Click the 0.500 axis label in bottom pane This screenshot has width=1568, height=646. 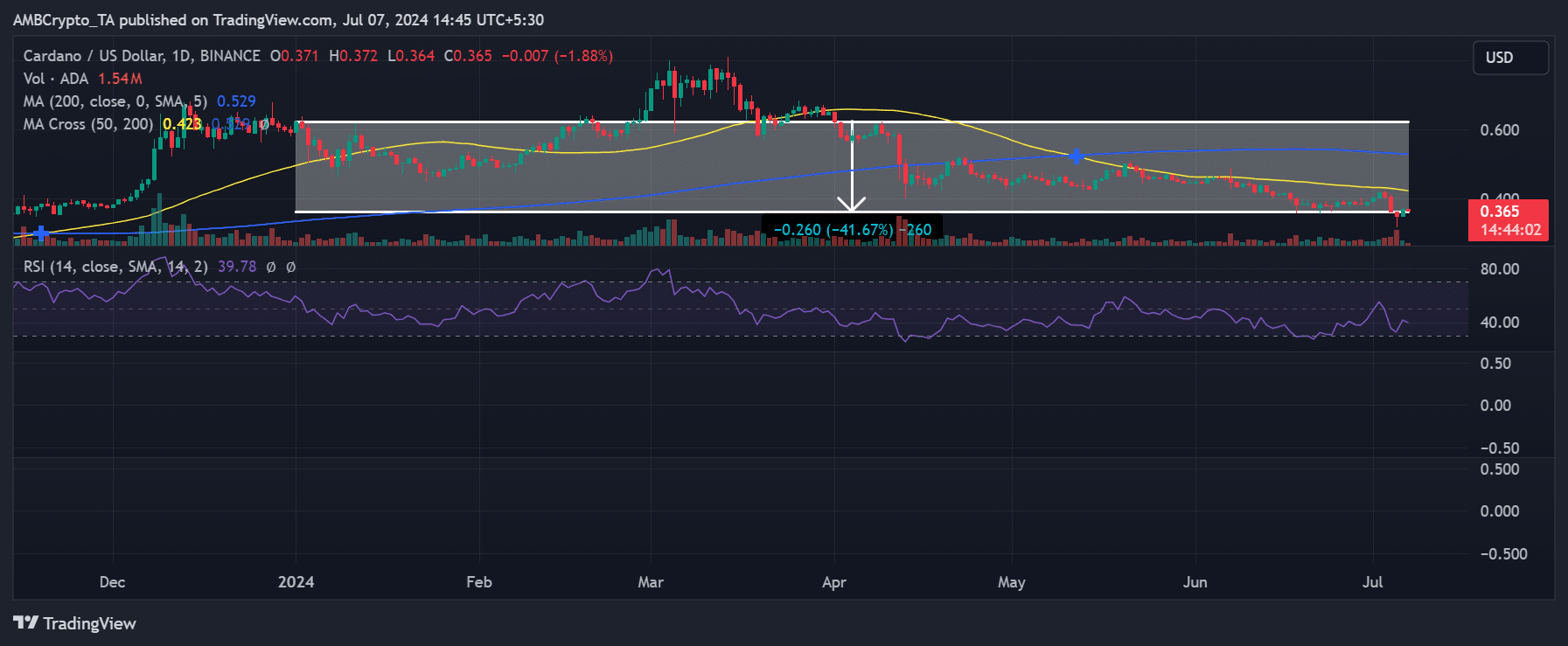(1500, 469)
